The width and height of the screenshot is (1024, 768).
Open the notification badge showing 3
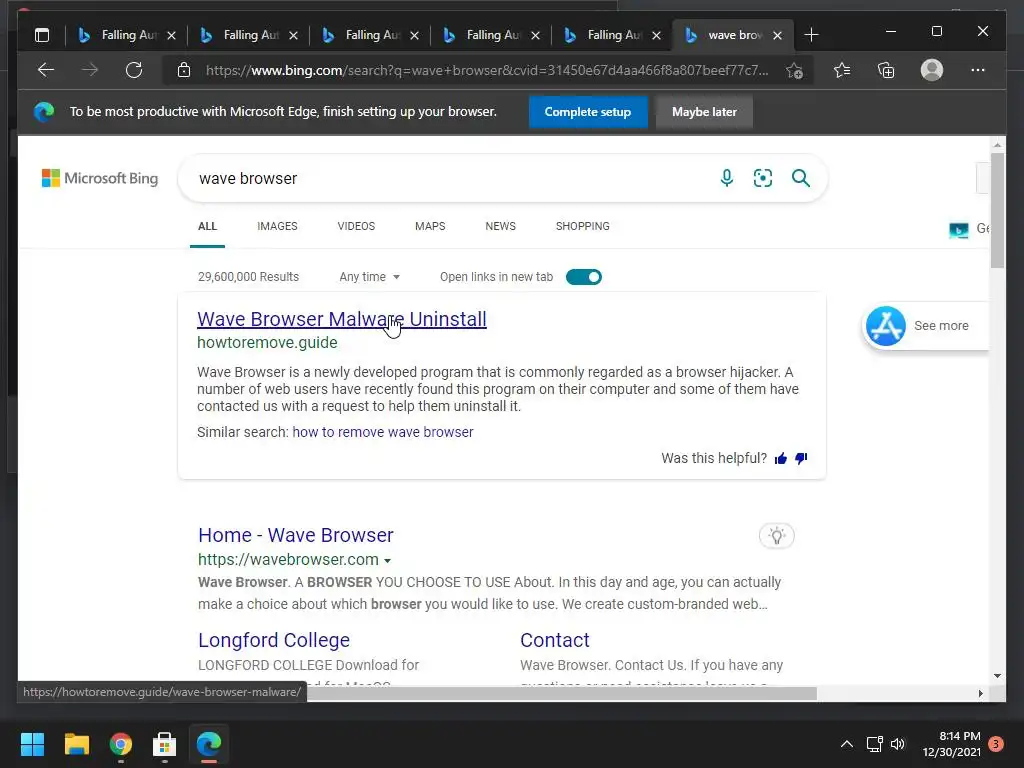pyautogui.click(x=996, y=744)
